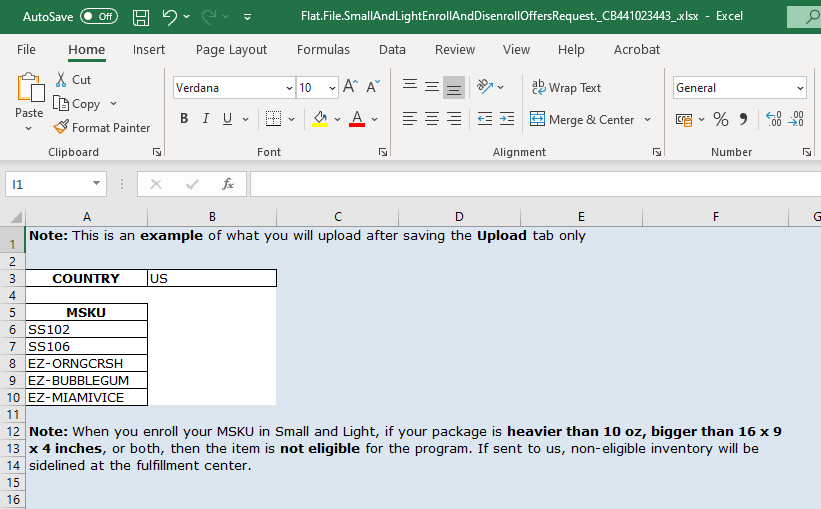
Task: Expand the General number format dropdown
Action: pos(800,88)
